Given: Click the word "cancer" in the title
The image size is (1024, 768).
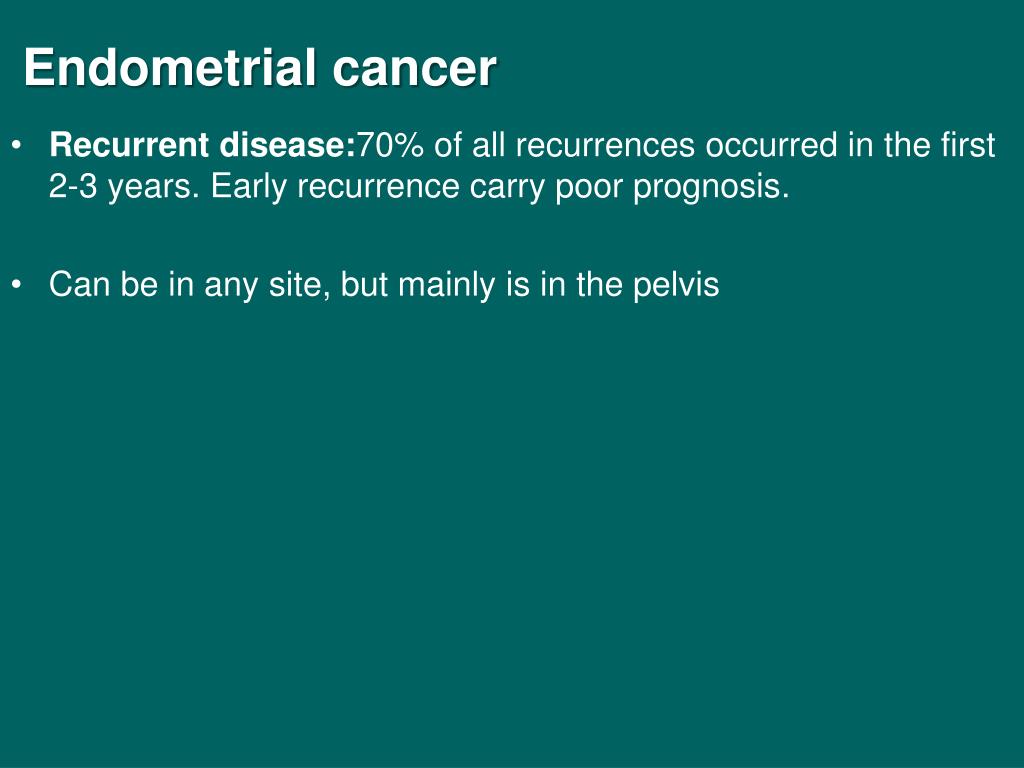Looking at the screenshot, I should 414,69.
